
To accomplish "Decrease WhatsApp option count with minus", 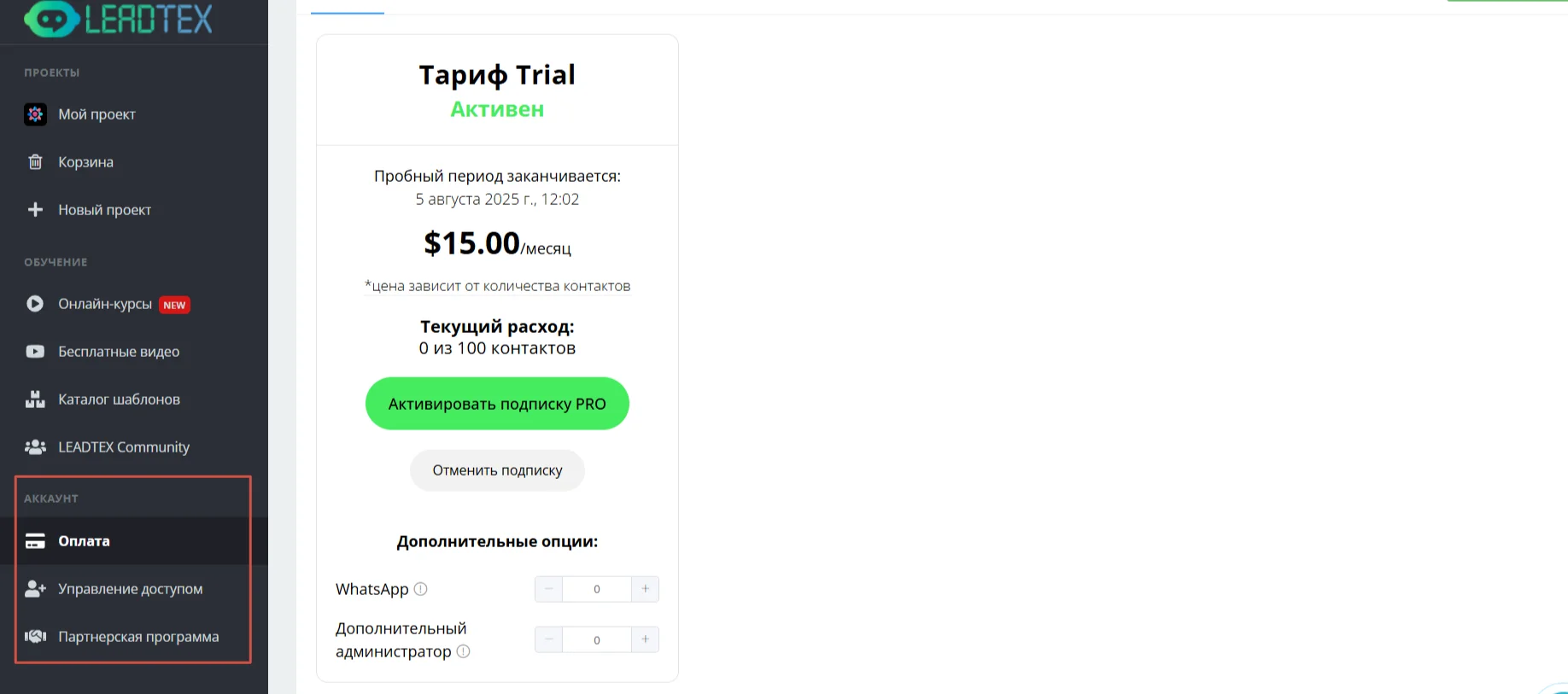I will pyautogui.click(x=548, y=589).
